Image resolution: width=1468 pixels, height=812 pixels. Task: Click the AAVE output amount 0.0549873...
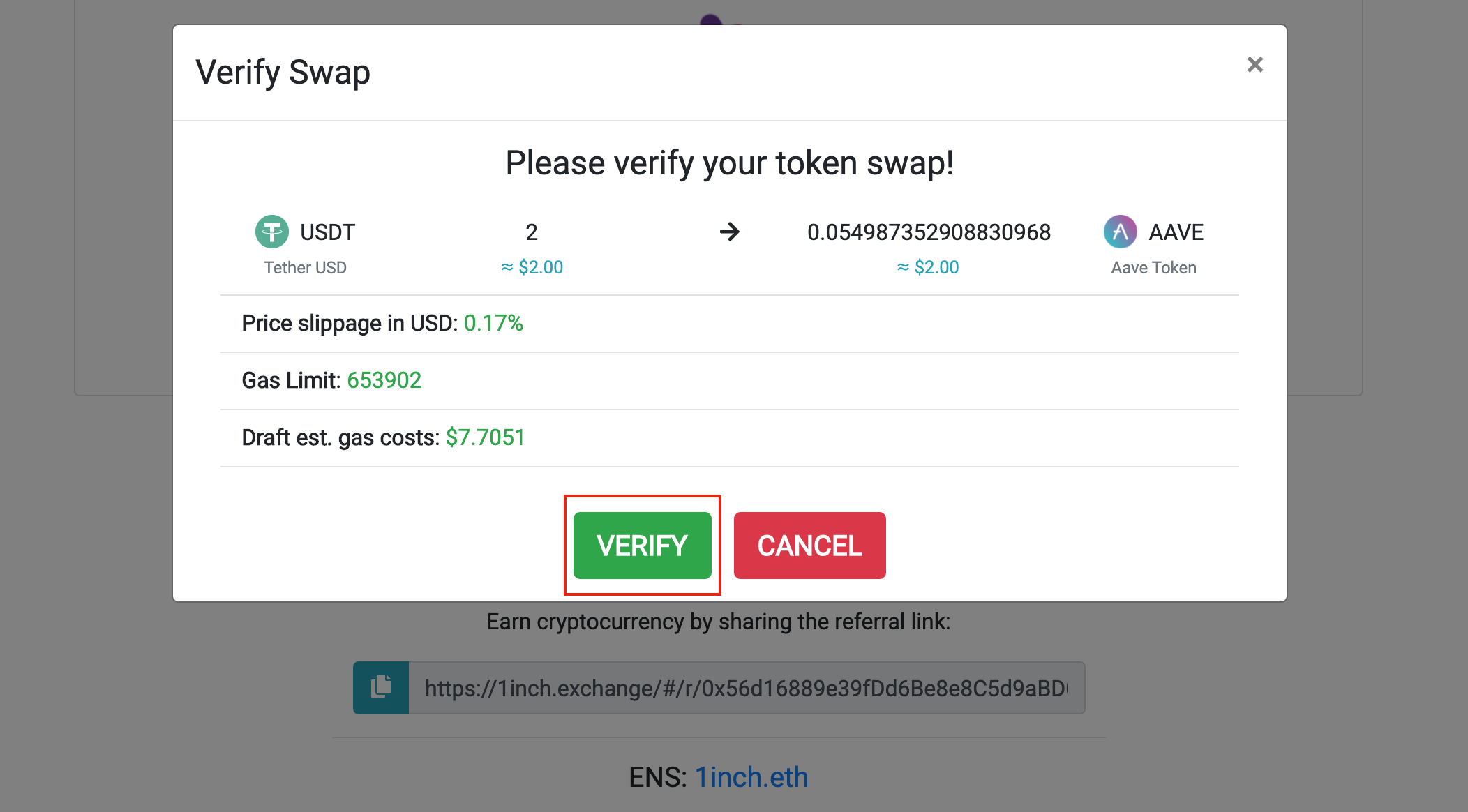(929, 232)
